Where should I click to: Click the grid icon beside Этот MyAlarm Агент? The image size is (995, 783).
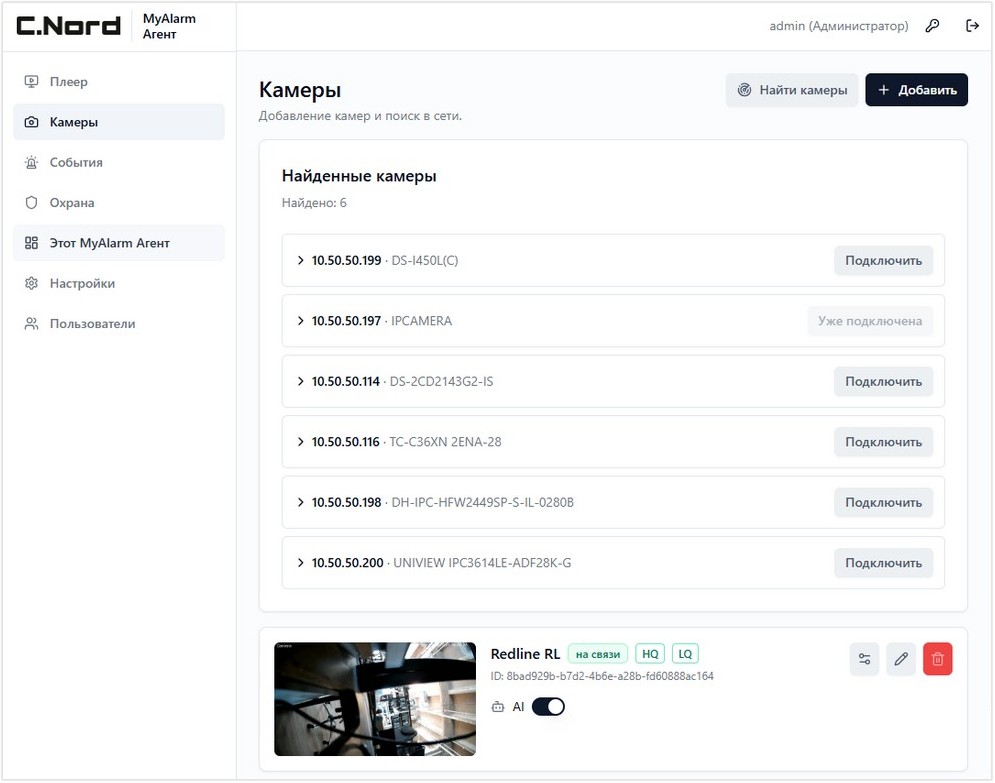(31, 243)
